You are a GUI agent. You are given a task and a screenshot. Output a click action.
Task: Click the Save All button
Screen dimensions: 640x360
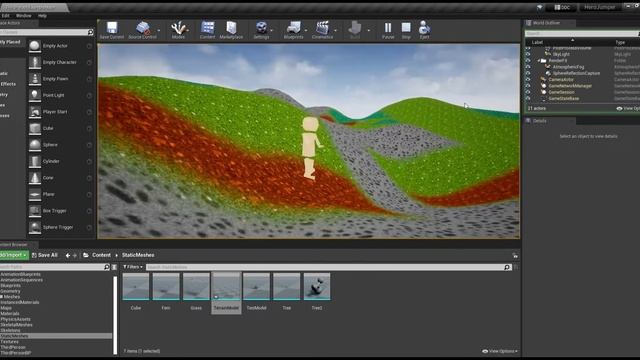[44, 255]
